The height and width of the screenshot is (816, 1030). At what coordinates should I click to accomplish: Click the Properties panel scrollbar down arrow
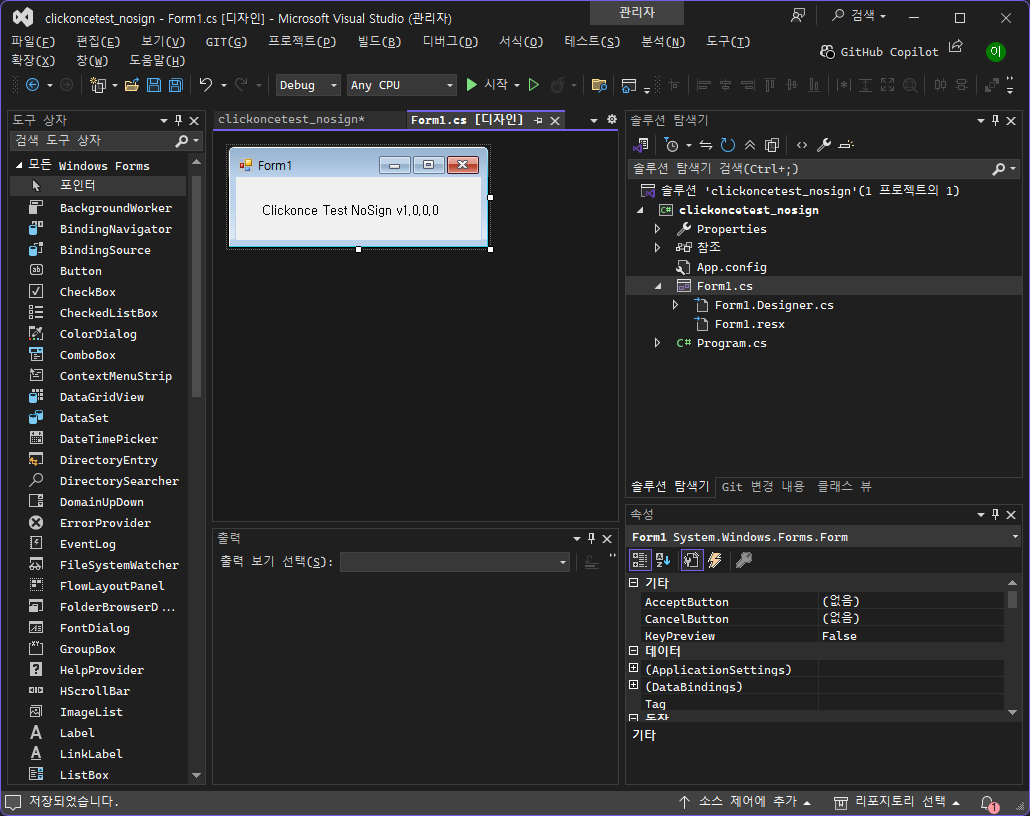pyautogui.click(x=1012, y=712)
